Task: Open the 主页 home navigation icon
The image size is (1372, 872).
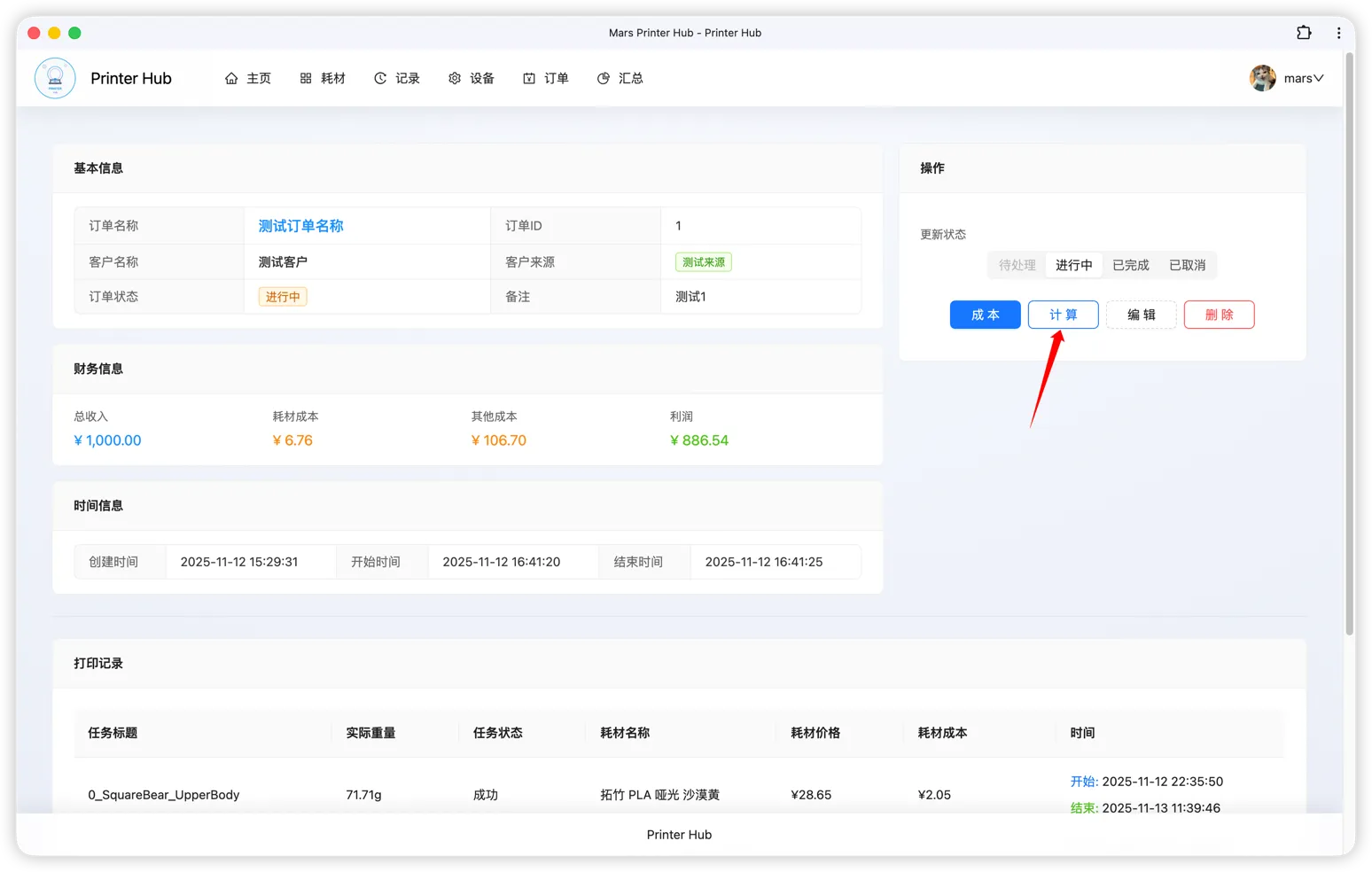Action: click(230, 78)
